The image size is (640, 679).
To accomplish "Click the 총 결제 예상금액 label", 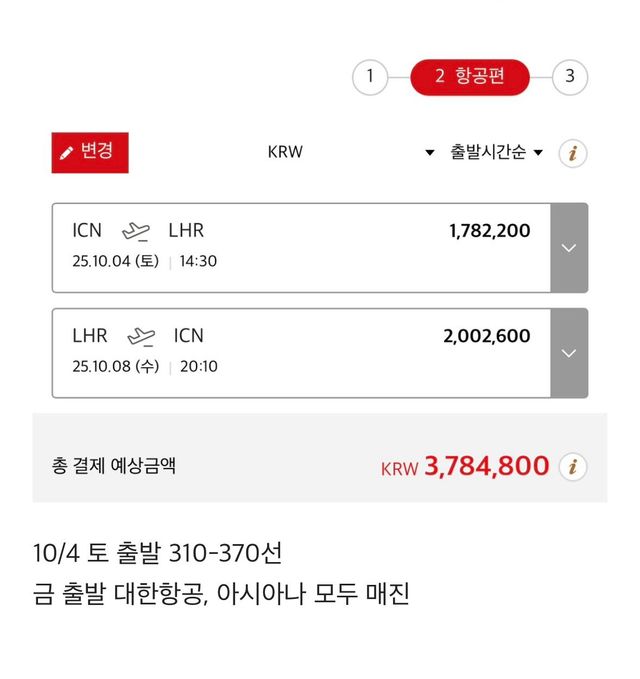I will click(114, 466).
